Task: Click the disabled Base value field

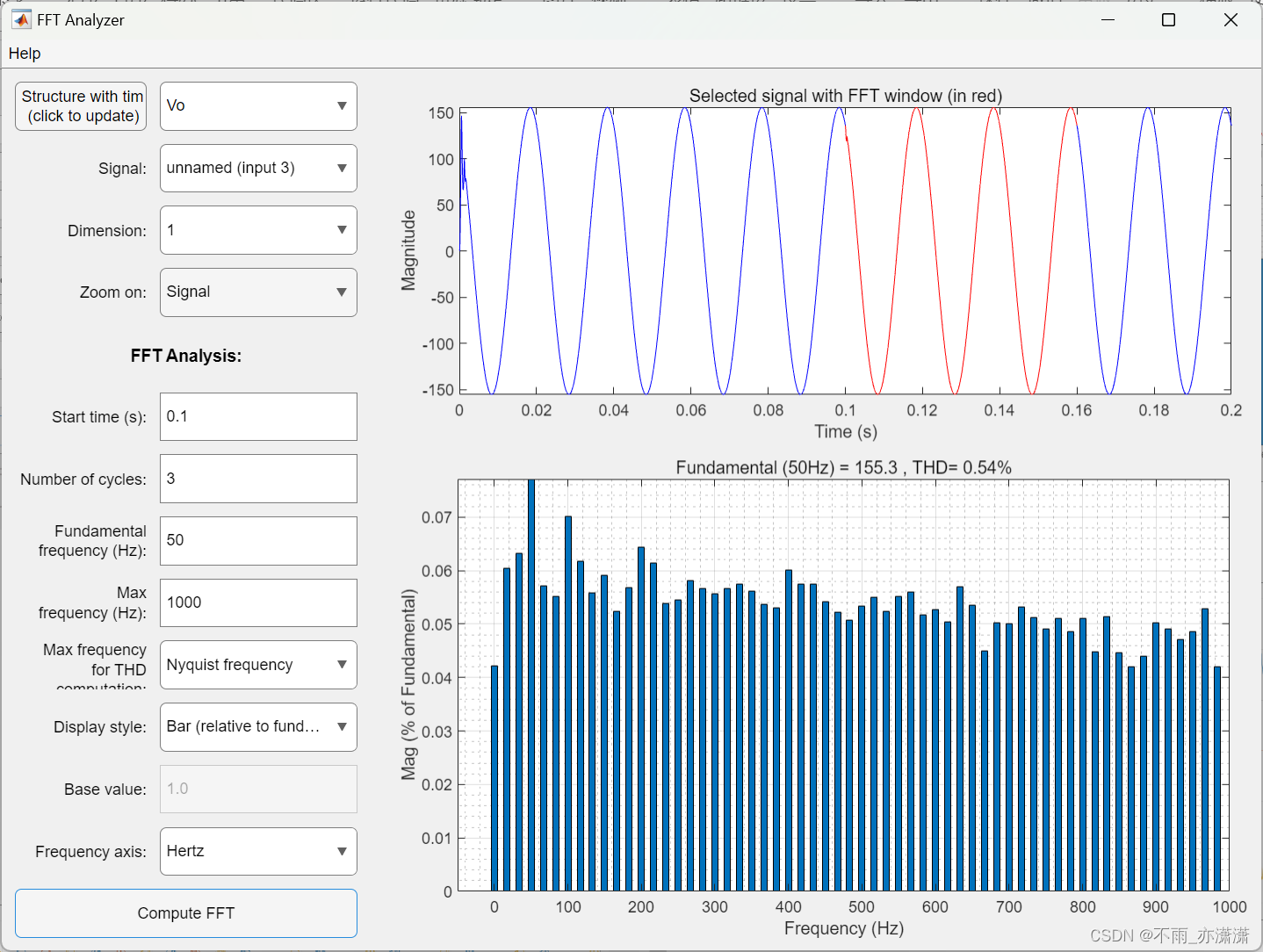Action: (258, 789)
